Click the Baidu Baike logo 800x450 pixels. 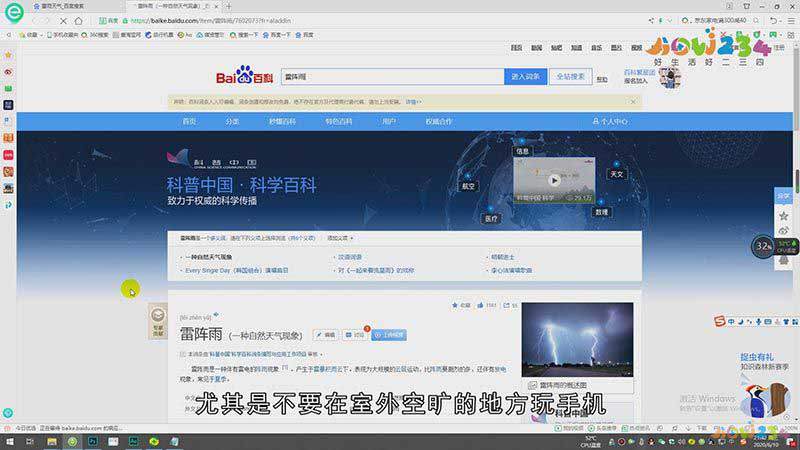coord(244,76)
